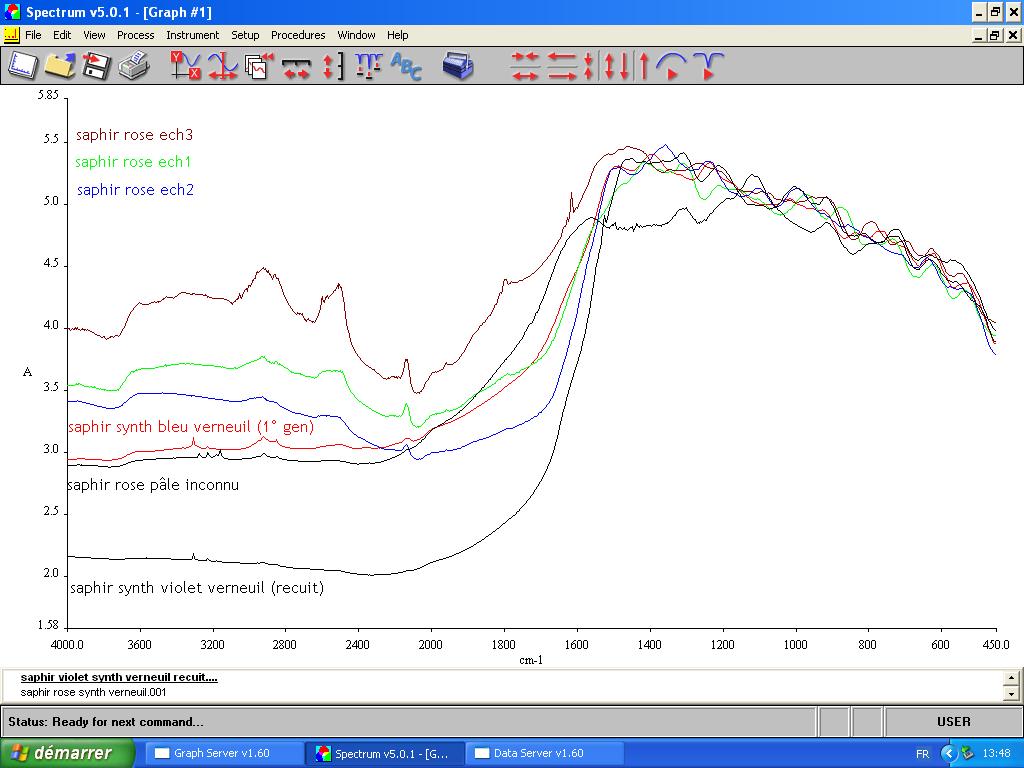Click the red X/Y axis cursor icon
The width and height of the screenshot is (1024, 768).
(x=185, y=66)
